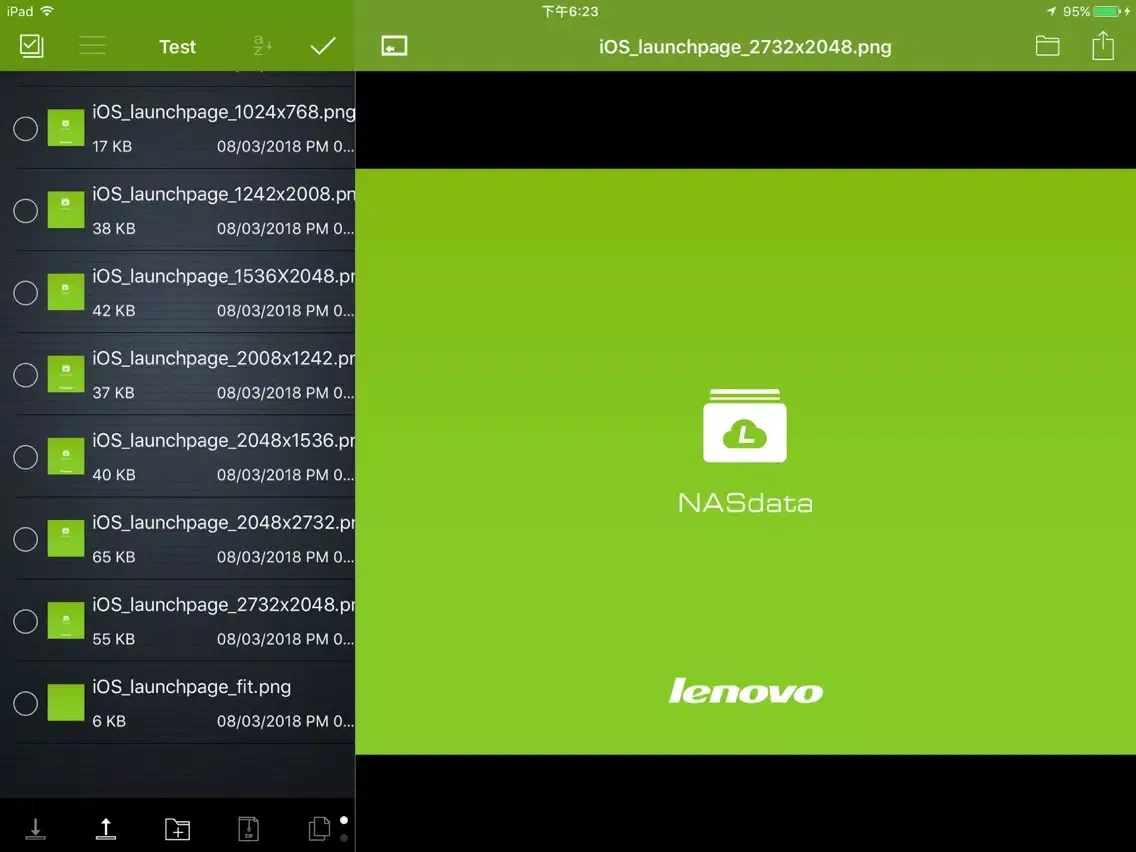The height and width of the screenshot is (852, 1136).
Task: Tap the download arrow icon
Action: [36, 828]
